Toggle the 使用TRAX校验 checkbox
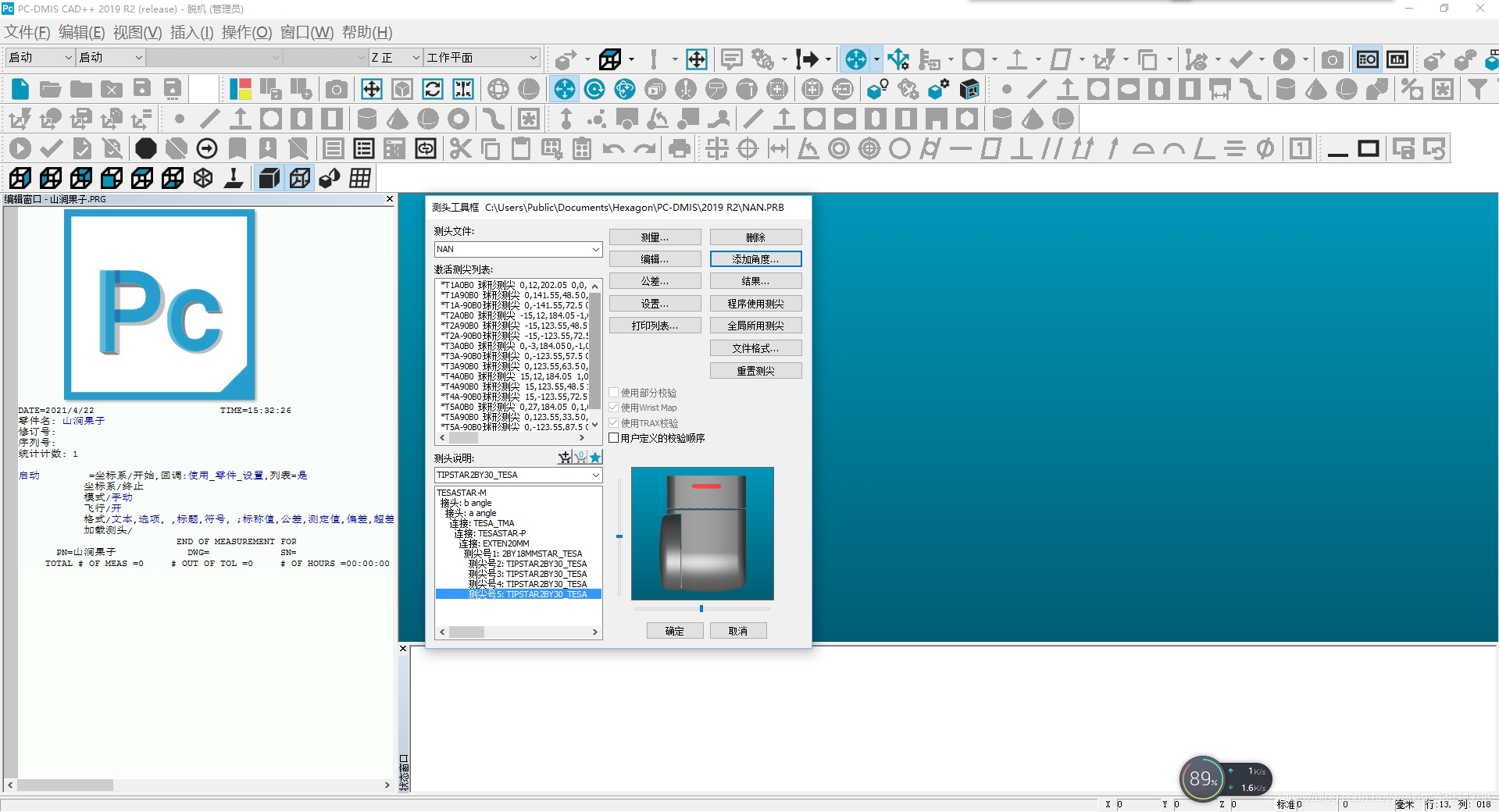The width and height of the screenshot is (1499, 812). point(614,423)
